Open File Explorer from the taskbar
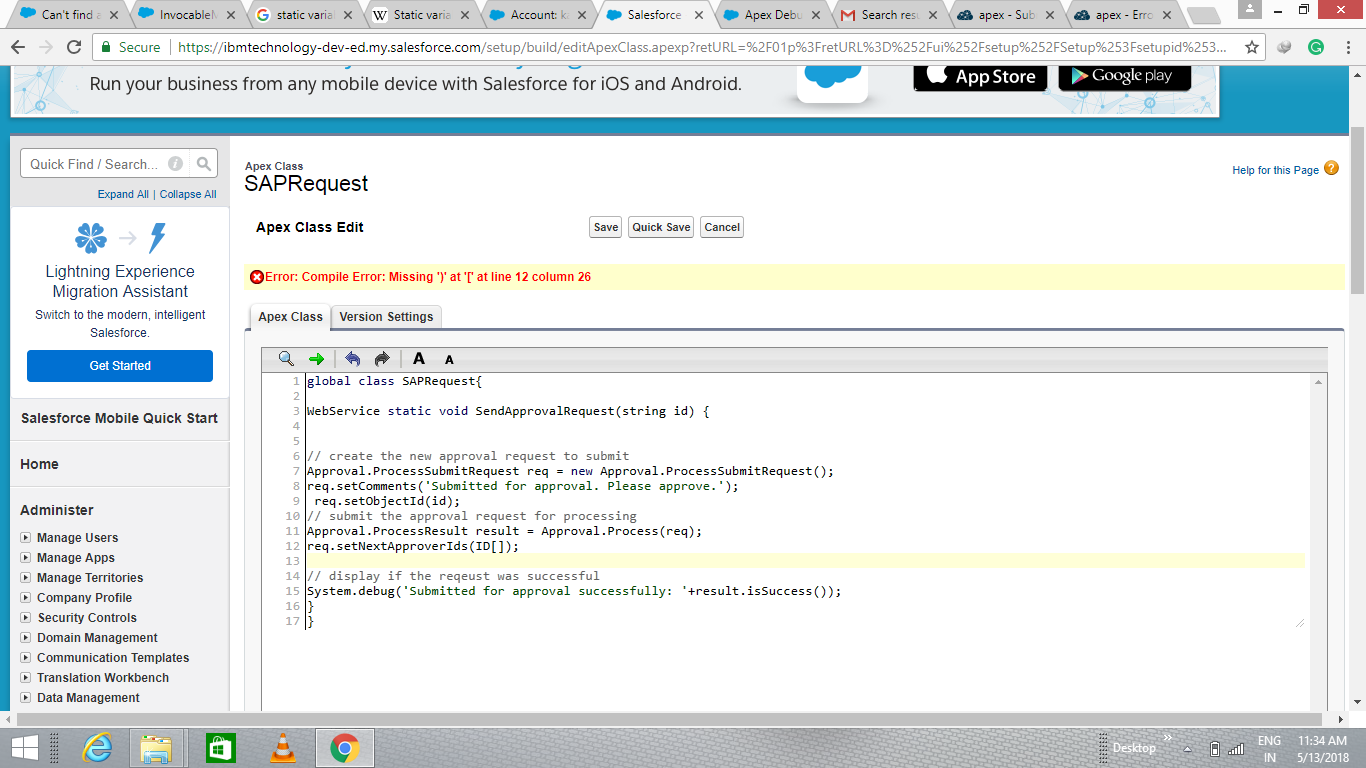This screenshot has width=1366, height=768. click(x=157, y=748)
